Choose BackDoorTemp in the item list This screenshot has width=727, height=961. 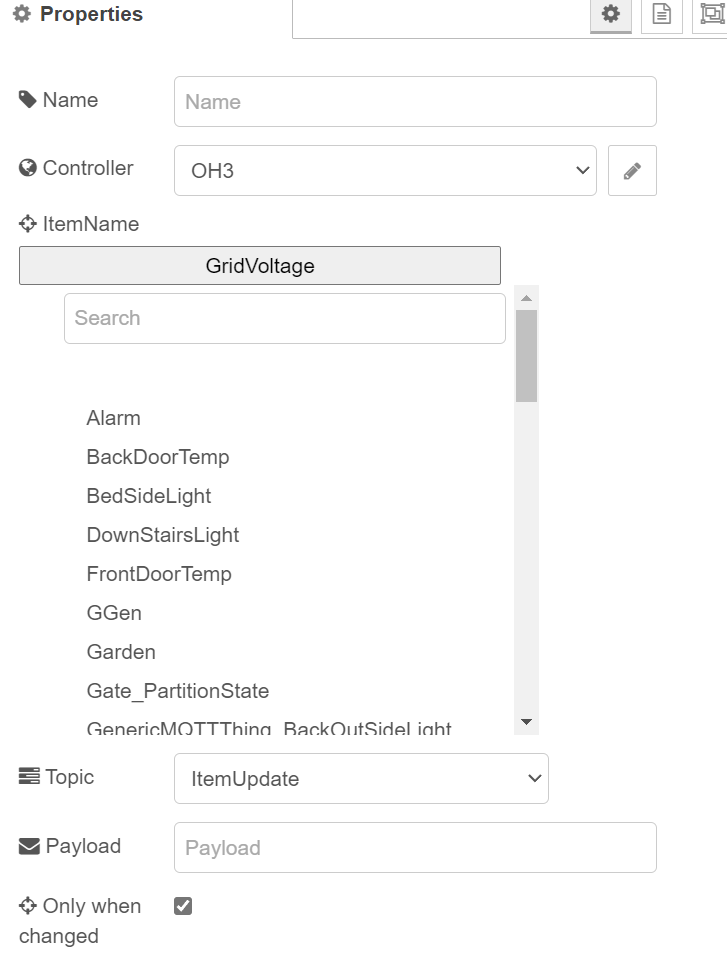(158, 457)
